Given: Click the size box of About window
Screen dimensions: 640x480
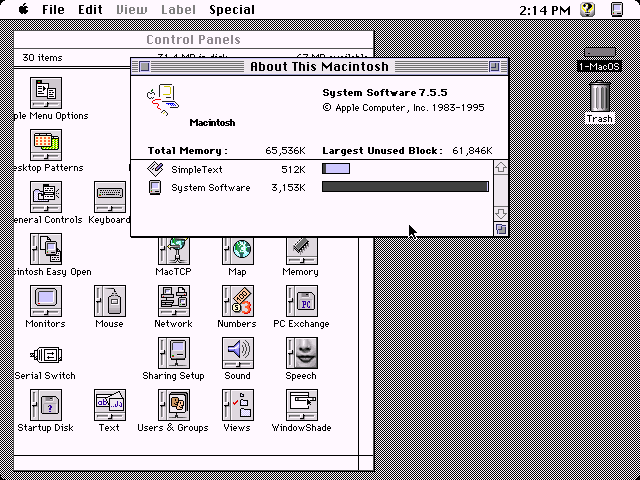Looking at the screenshot, I should point(501,229).
